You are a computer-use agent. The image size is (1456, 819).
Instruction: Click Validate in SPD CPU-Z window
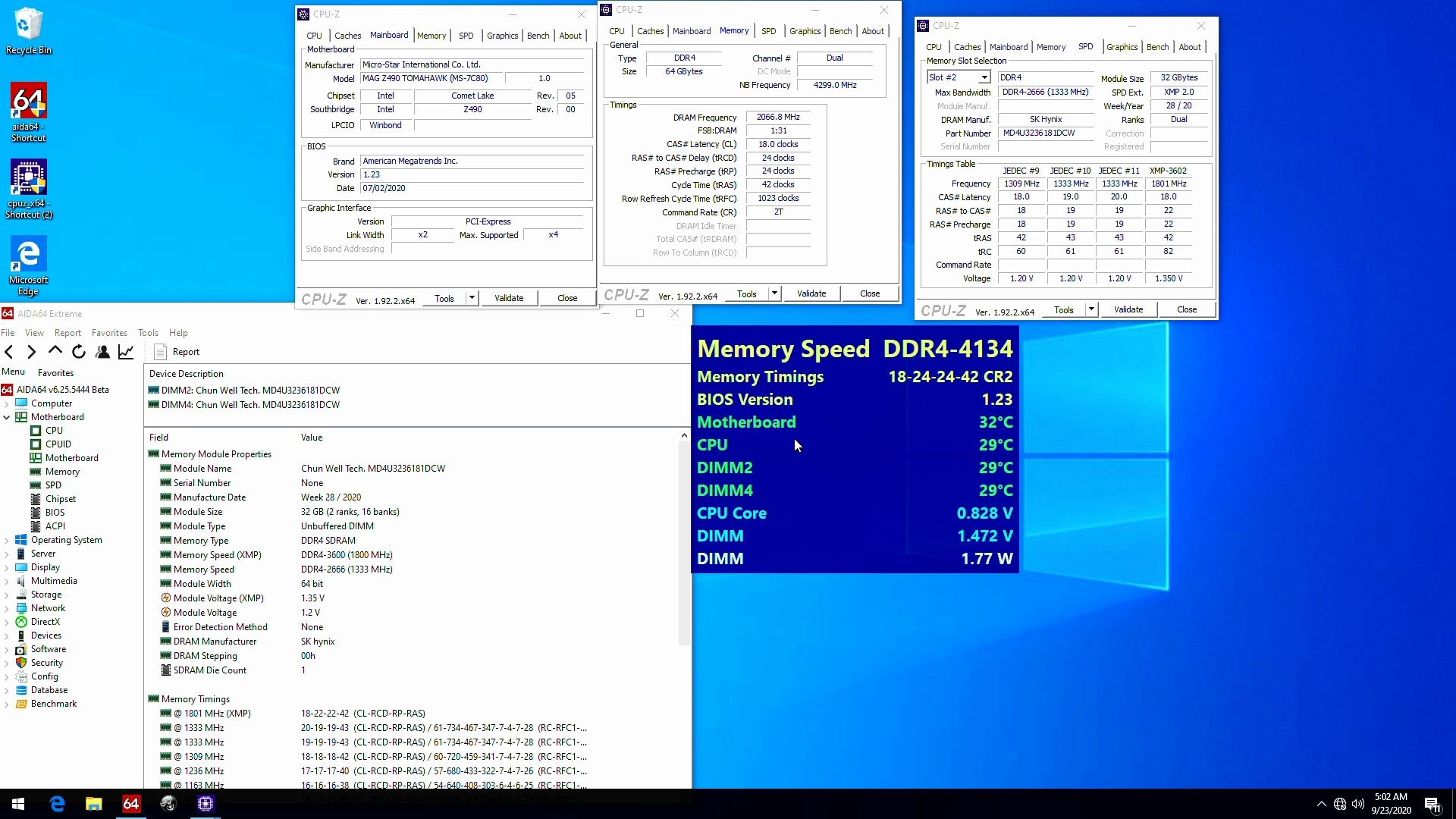1128,309
